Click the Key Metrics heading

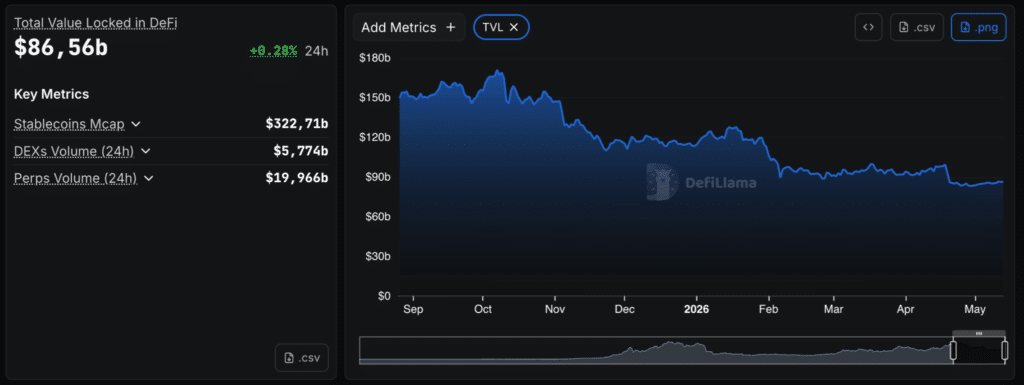(x=51, y=94)
